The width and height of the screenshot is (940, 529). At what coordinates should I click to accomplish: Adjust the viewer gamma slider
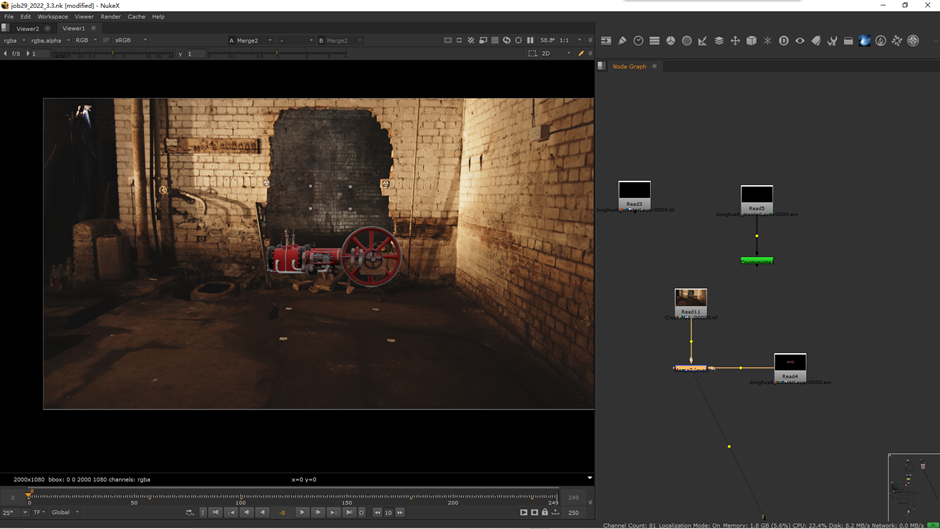(x=277, y=54)
